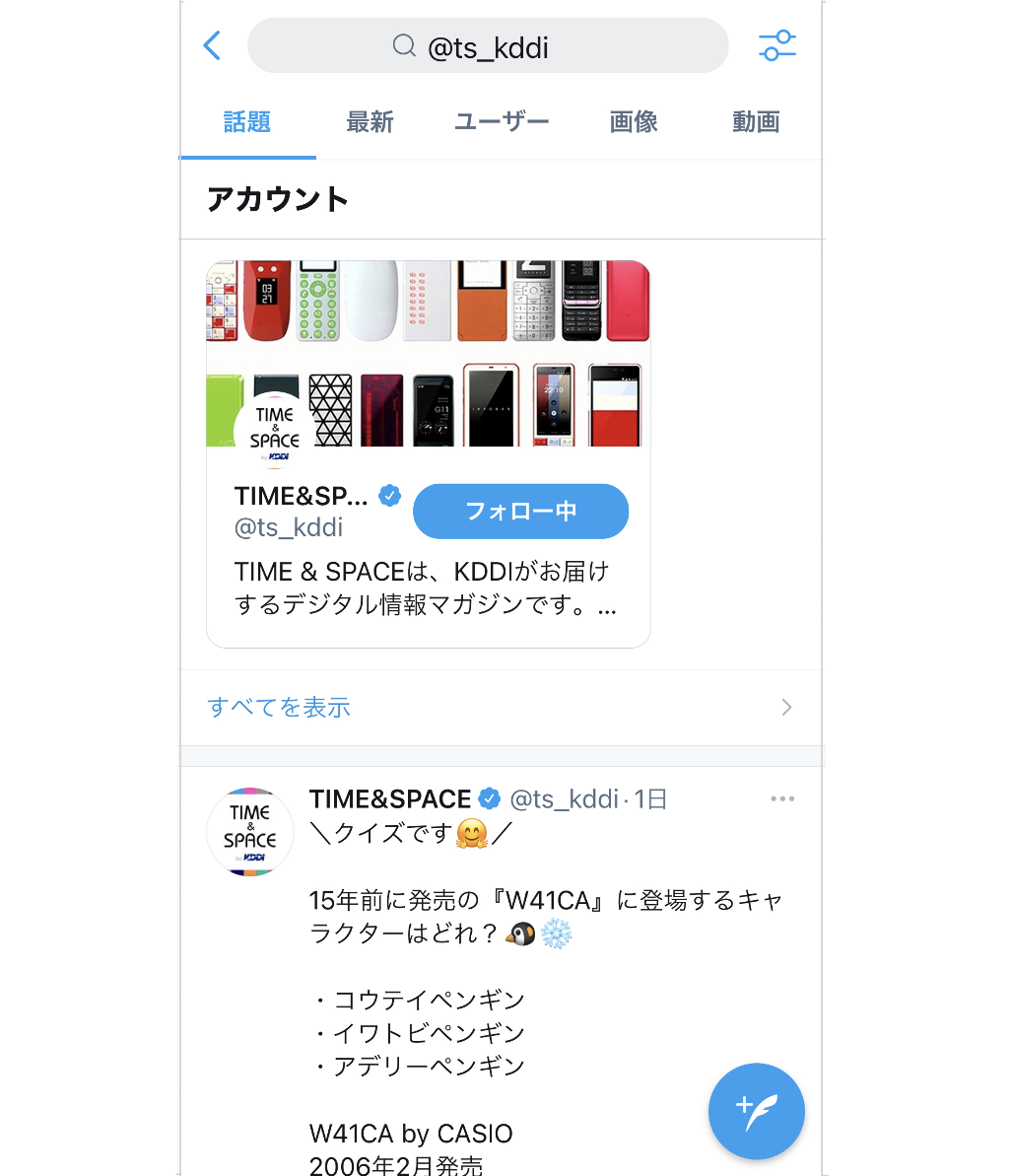Switch to the 最新 tab
Screen dimensions: 1011x1176
point(370,121)
